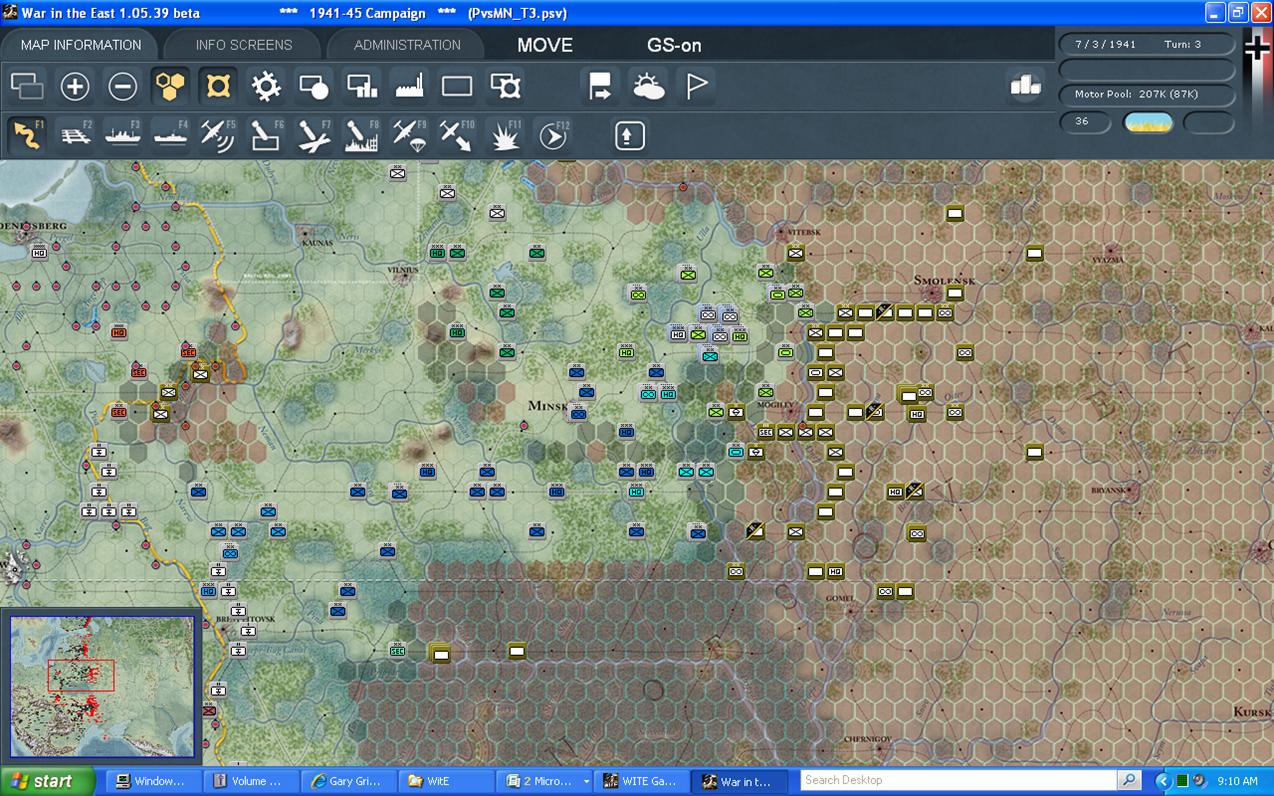Click the 36 value field
Viewport: 1274px width, 796px height.
tap(1085, 122)
